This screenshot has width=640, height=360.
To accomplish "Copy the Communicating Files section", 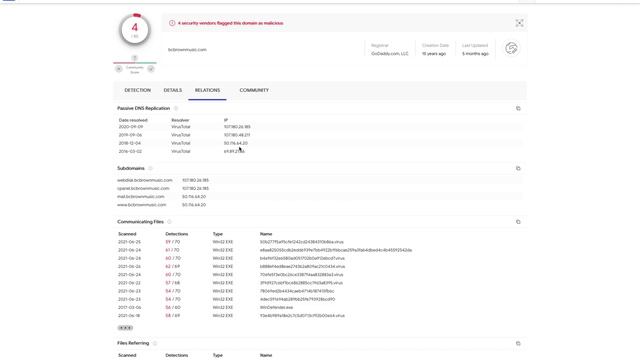I will [518, 222].
